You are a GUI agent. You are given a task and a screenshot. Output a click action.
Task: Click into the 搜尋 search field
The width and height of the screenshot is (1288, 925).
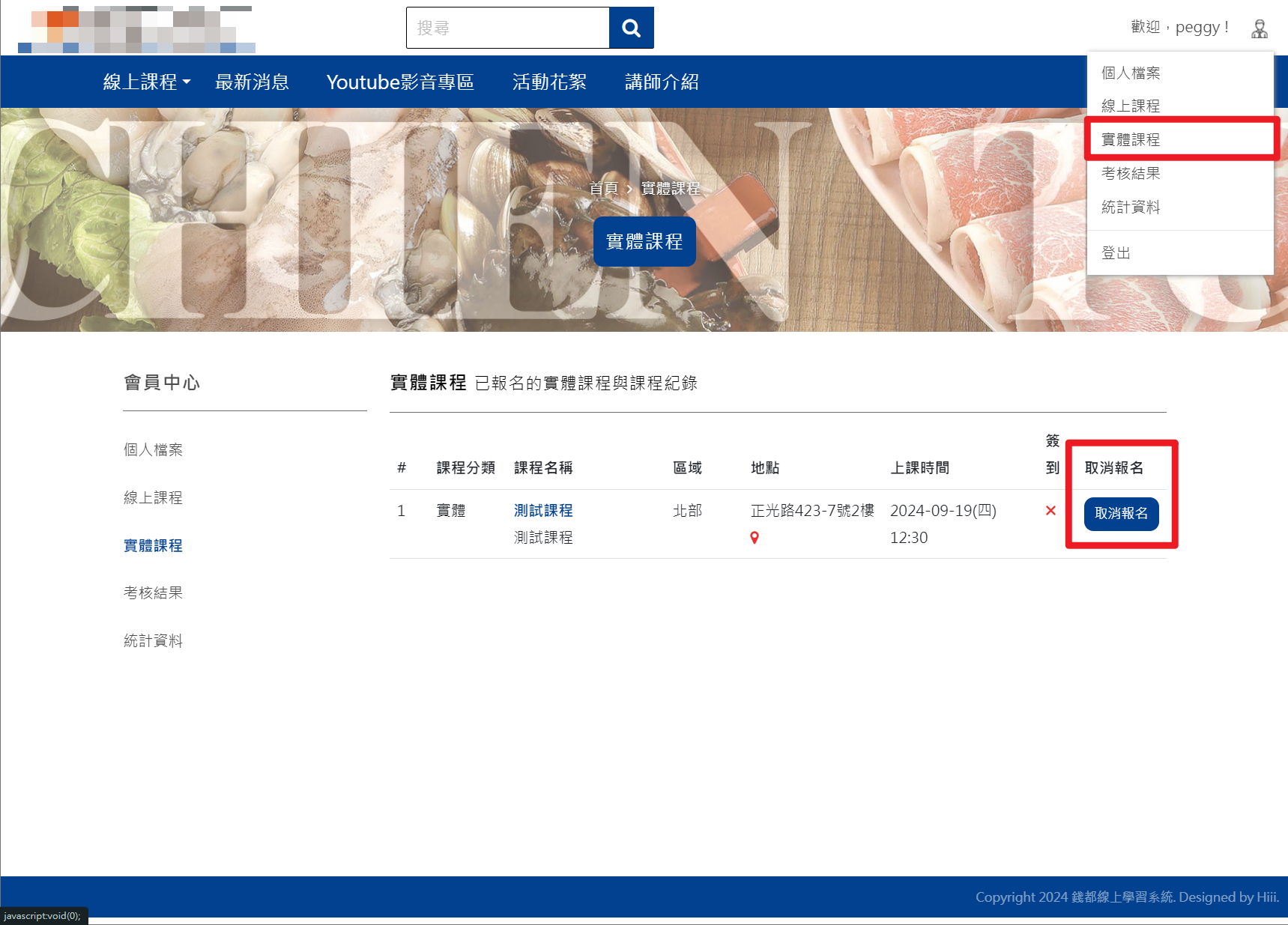tap(508, 28)
